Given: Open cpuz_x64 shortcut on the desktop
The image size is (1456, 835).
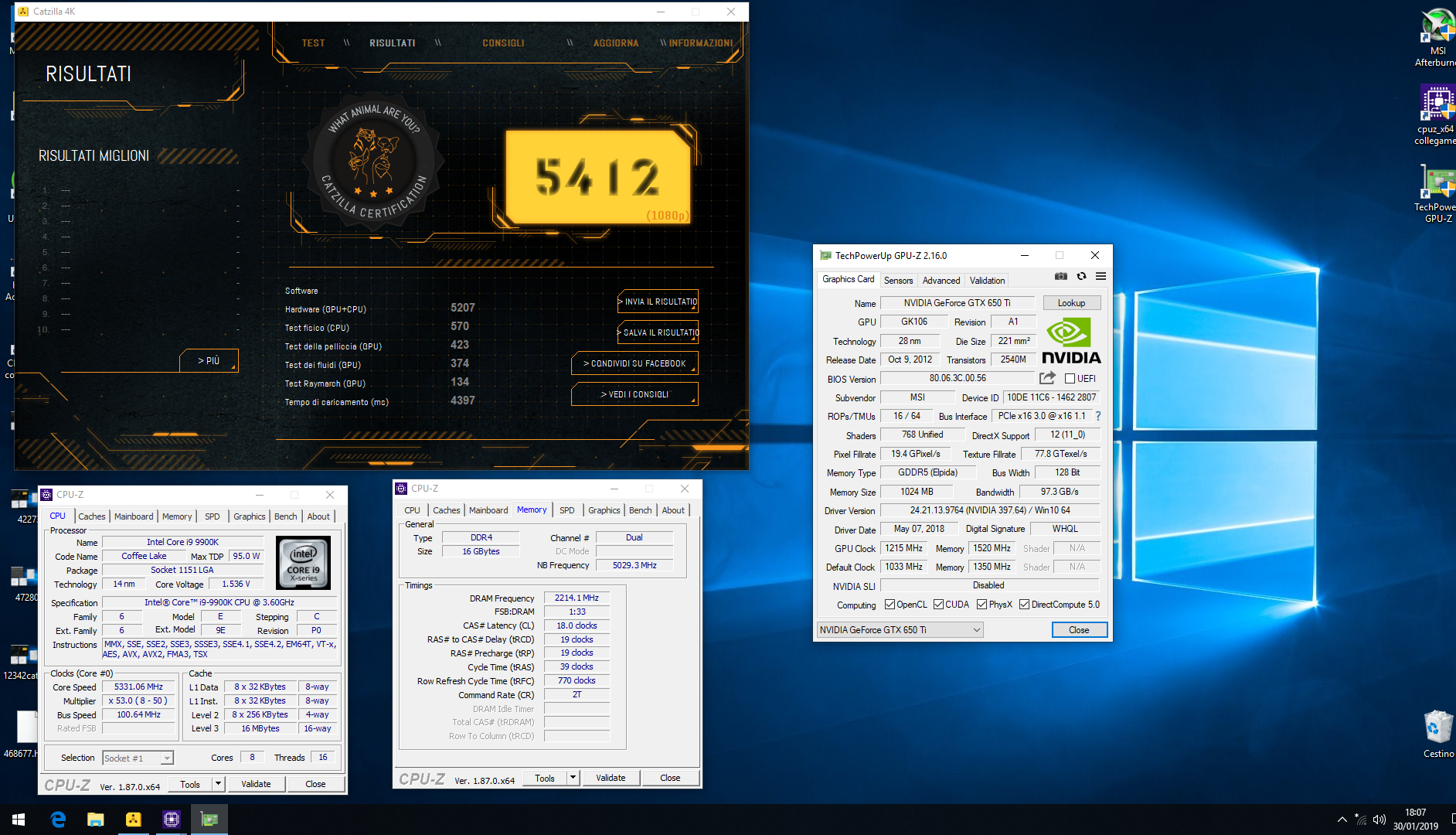Looking at the screenshot, I should [1437, 116].
